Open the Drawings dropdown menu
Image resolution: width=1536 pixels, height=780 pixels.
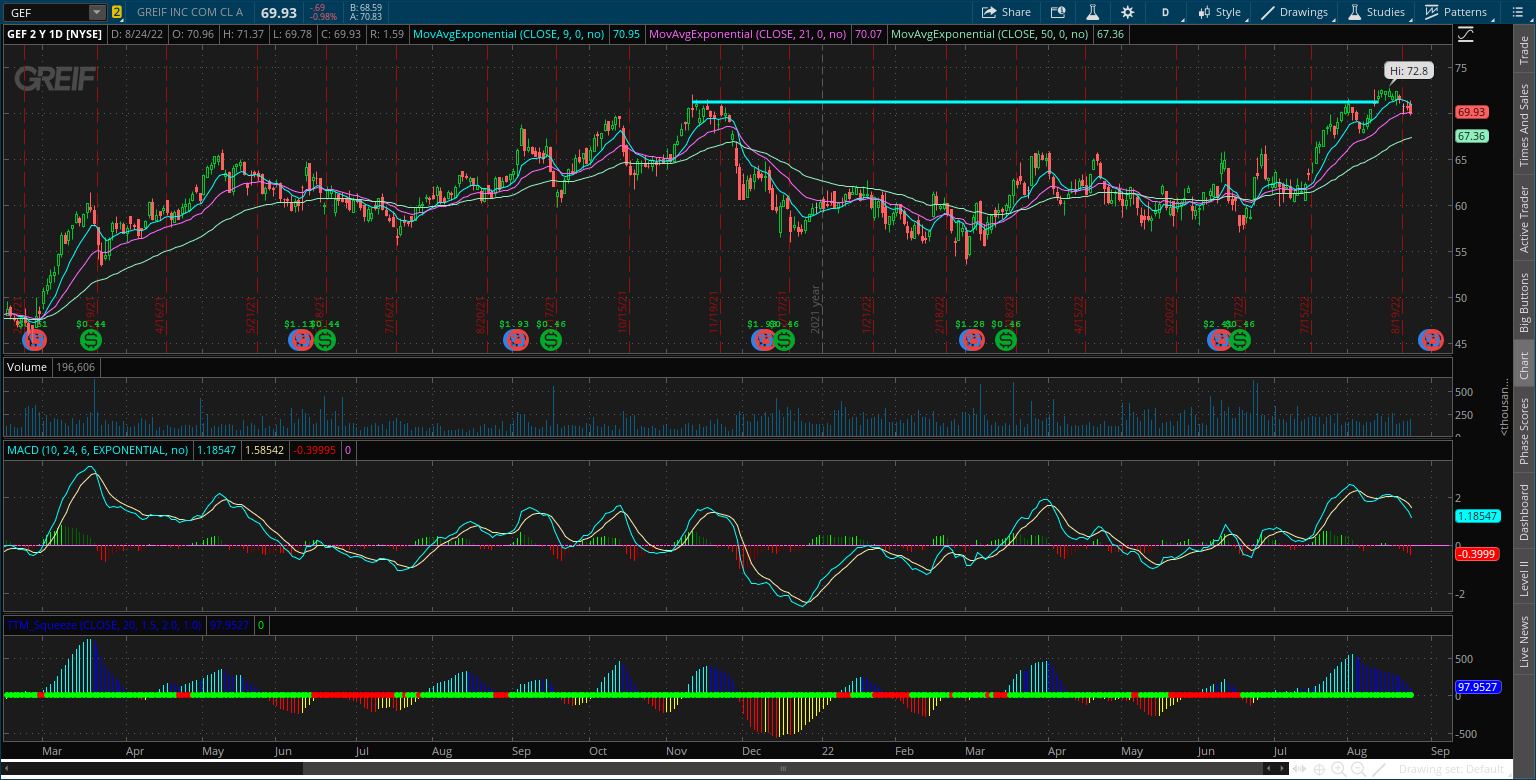click(1297, 12)
